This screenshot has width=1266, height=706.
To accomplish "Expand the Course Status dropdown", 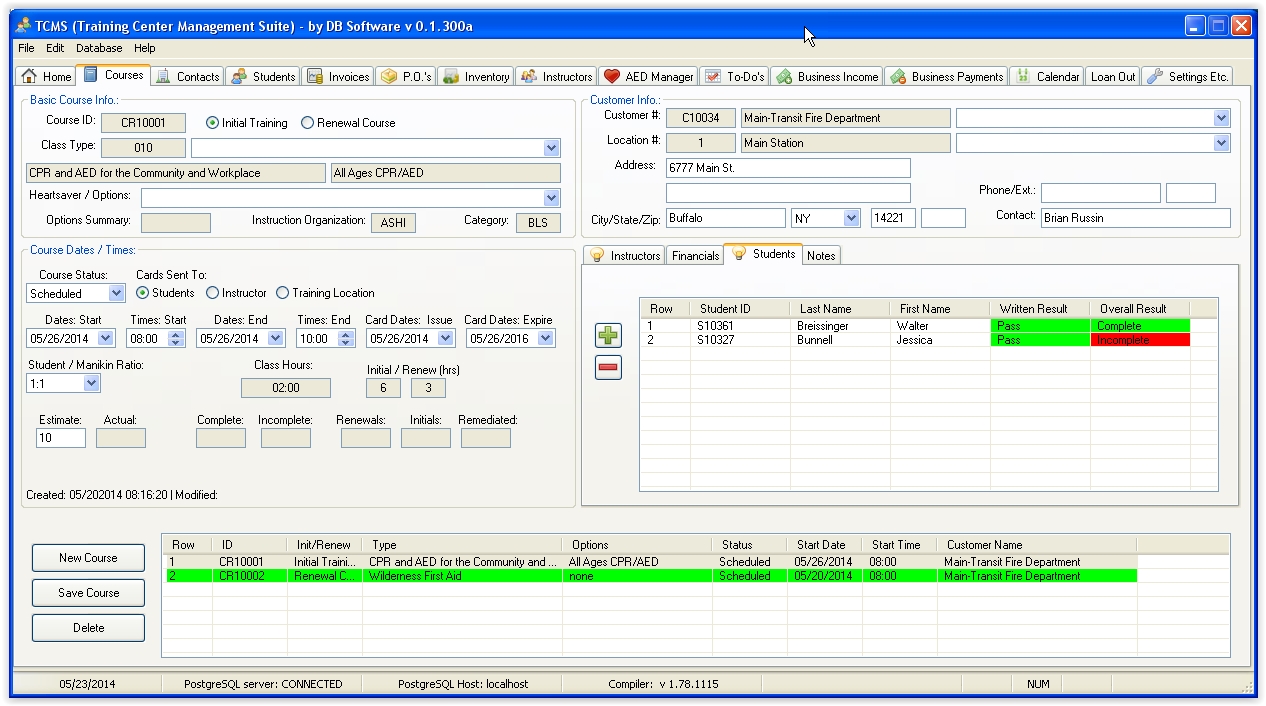I will [116, 294].
